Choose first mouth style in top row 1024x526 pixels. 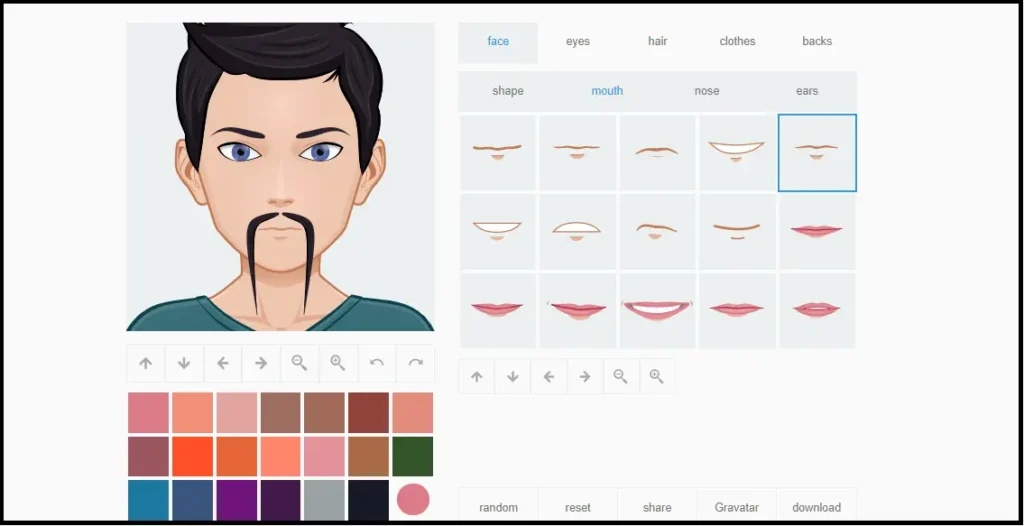coord(498,153)
